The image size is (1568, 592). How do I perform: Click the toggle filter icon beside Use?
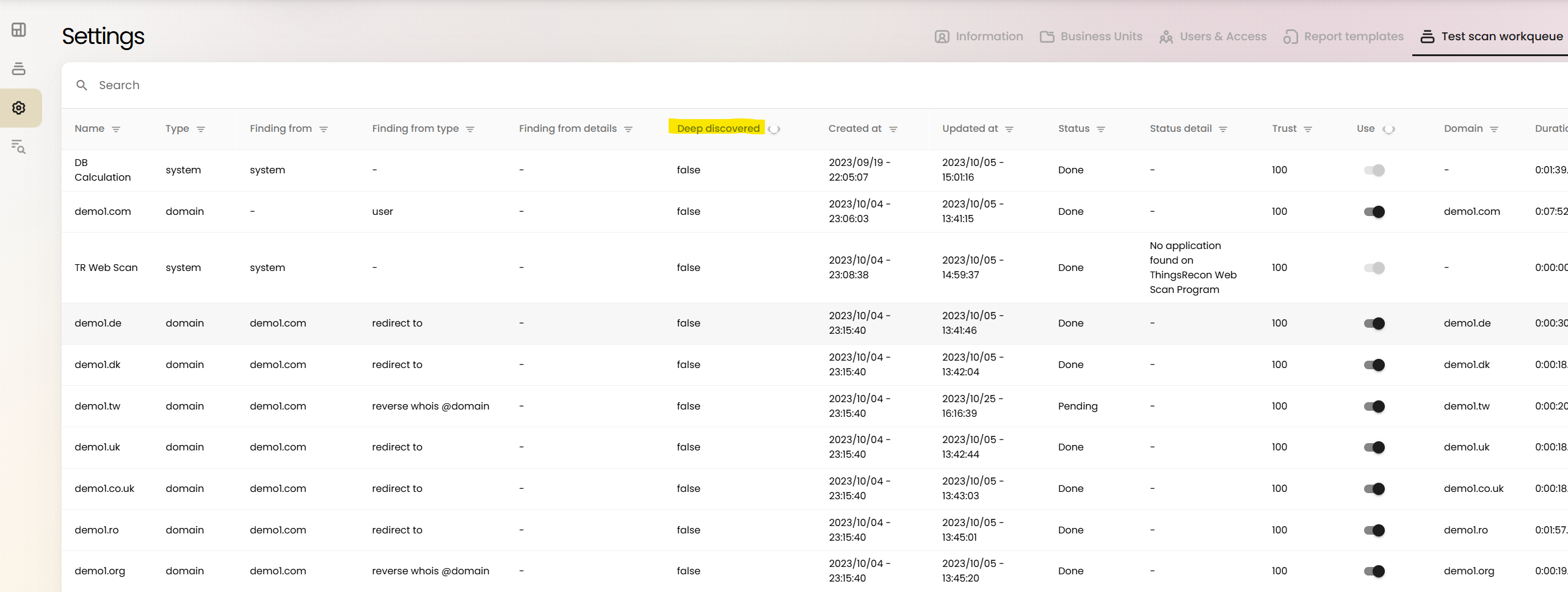1389,129
